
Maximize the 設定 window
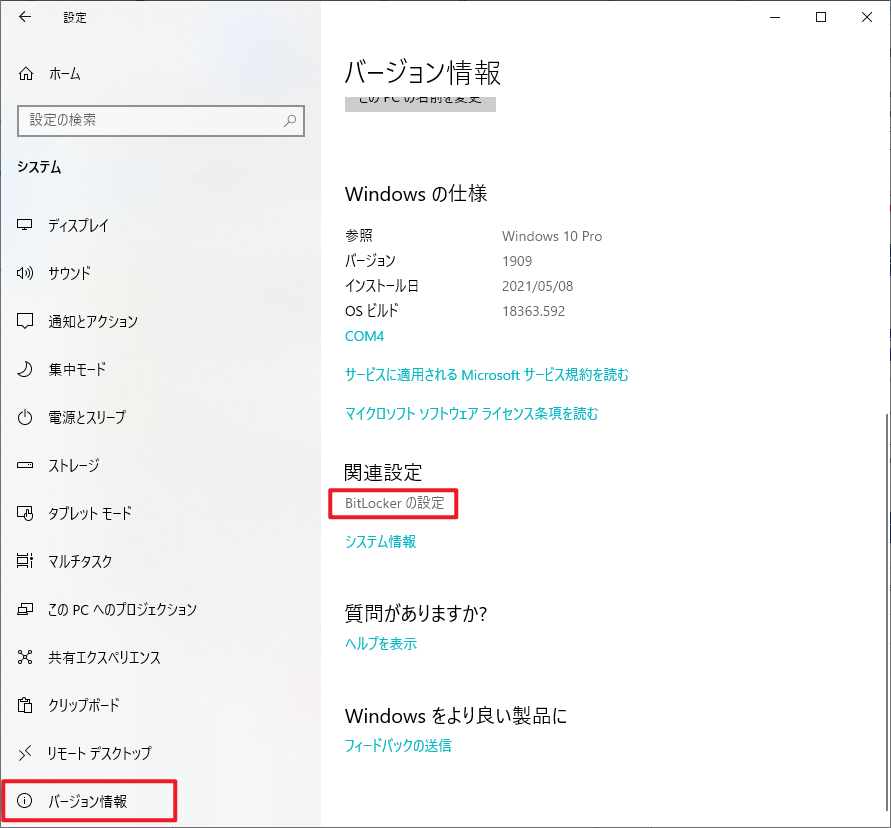(821, 17)
